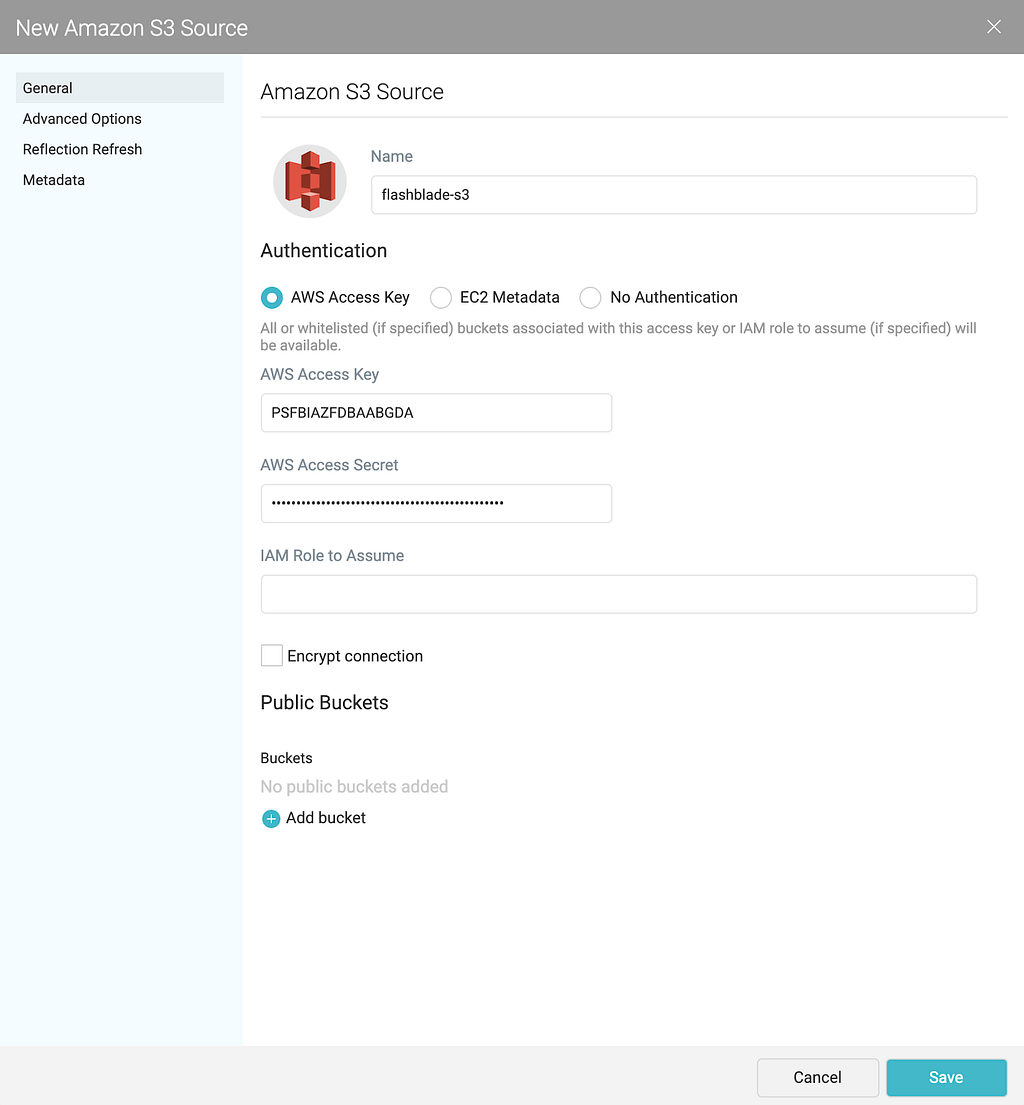Click the 'IAM Role to Assume' label
The height and width of the screenshot is (1105, 1024).
pos(332,555)
